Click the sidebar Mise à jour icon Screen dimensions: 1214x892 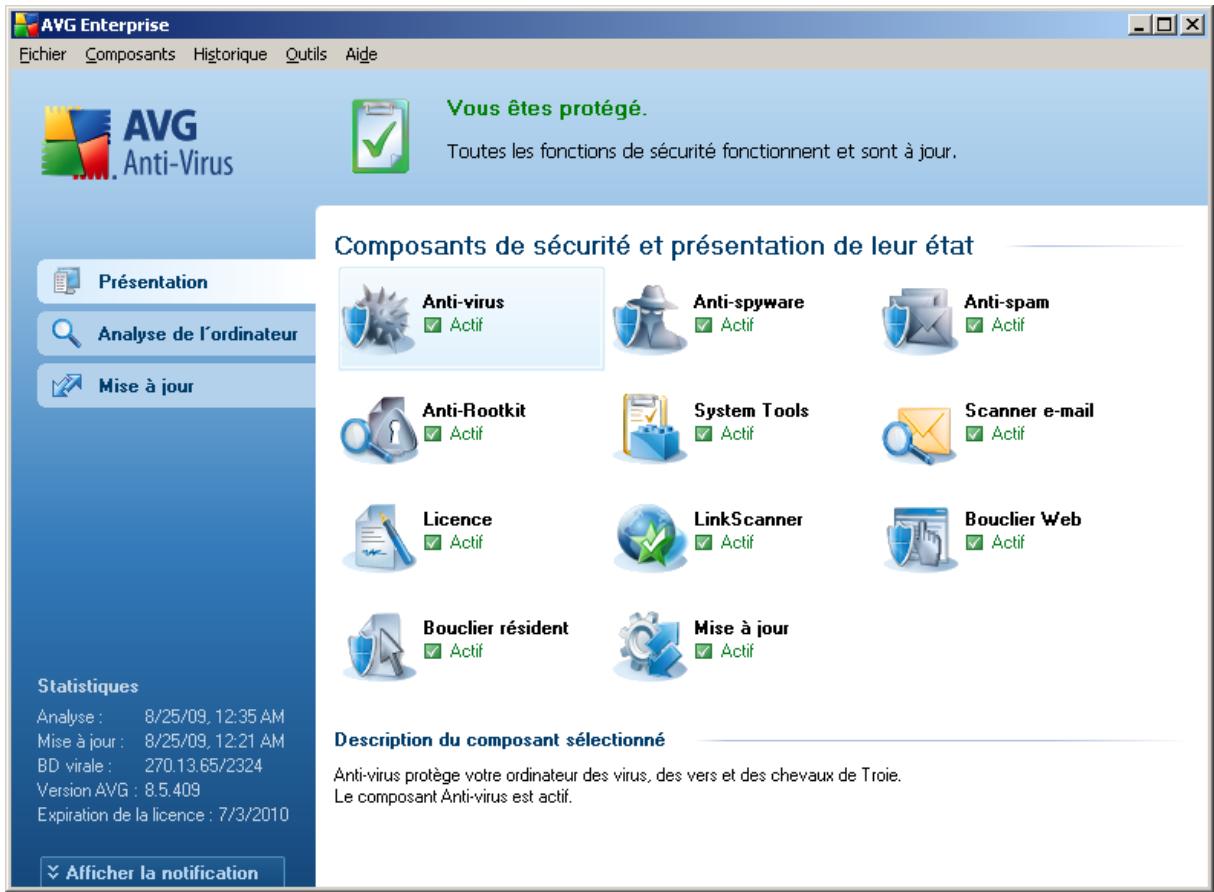pos(65,385)
